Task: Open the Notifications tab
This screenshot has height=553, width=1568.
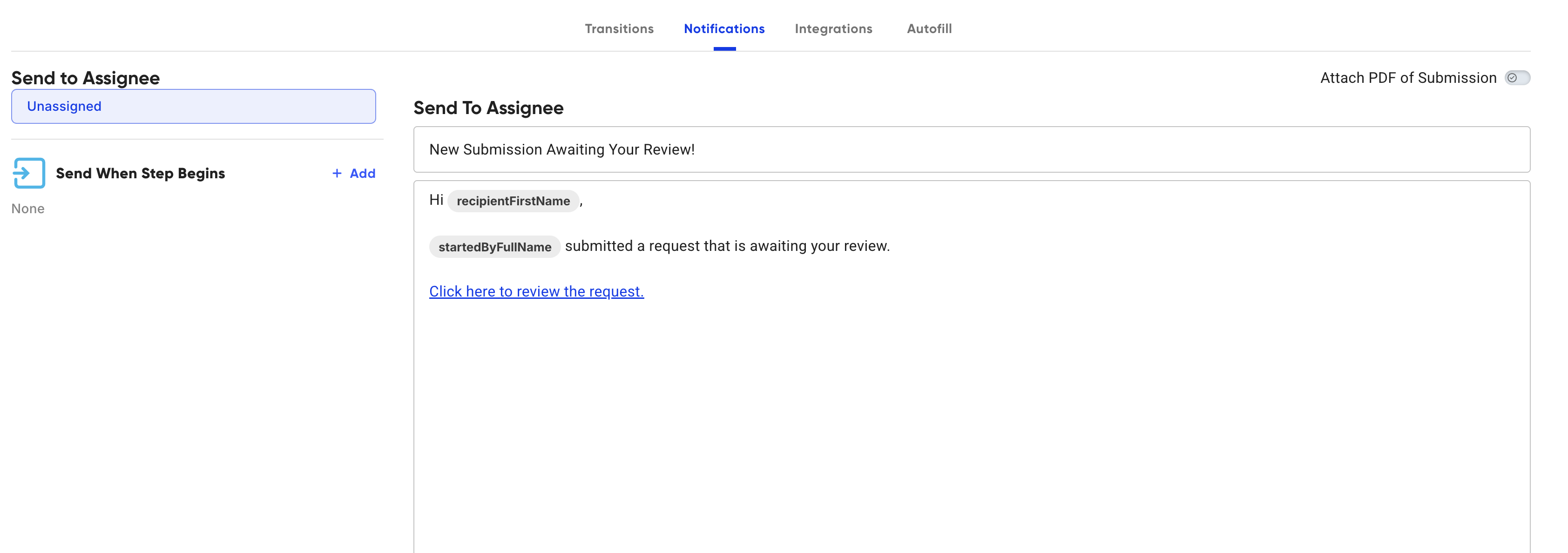Action: pos(724,28)
